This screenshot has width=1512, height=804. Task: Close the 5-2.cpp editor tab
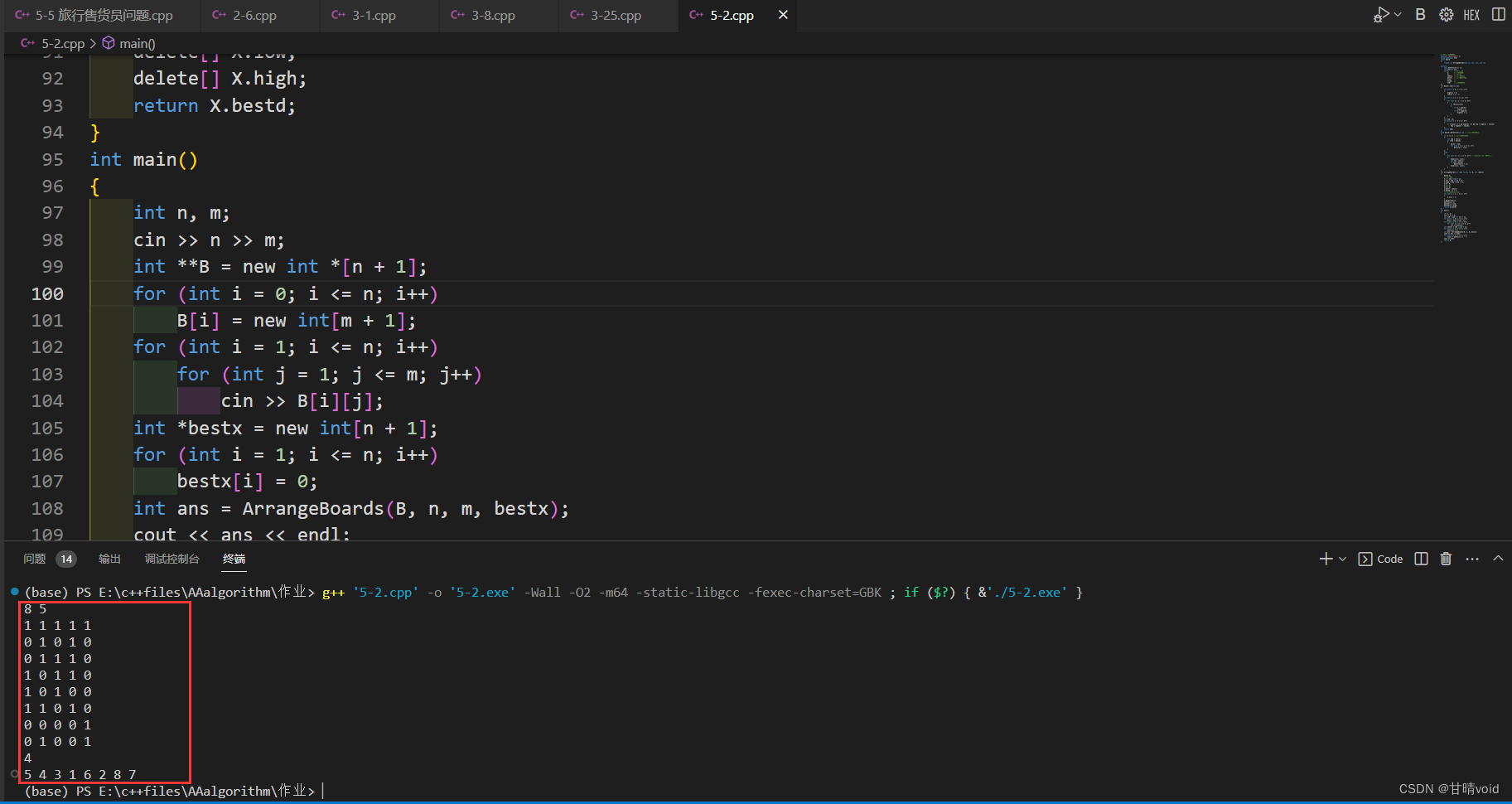(x=783, y=15)
